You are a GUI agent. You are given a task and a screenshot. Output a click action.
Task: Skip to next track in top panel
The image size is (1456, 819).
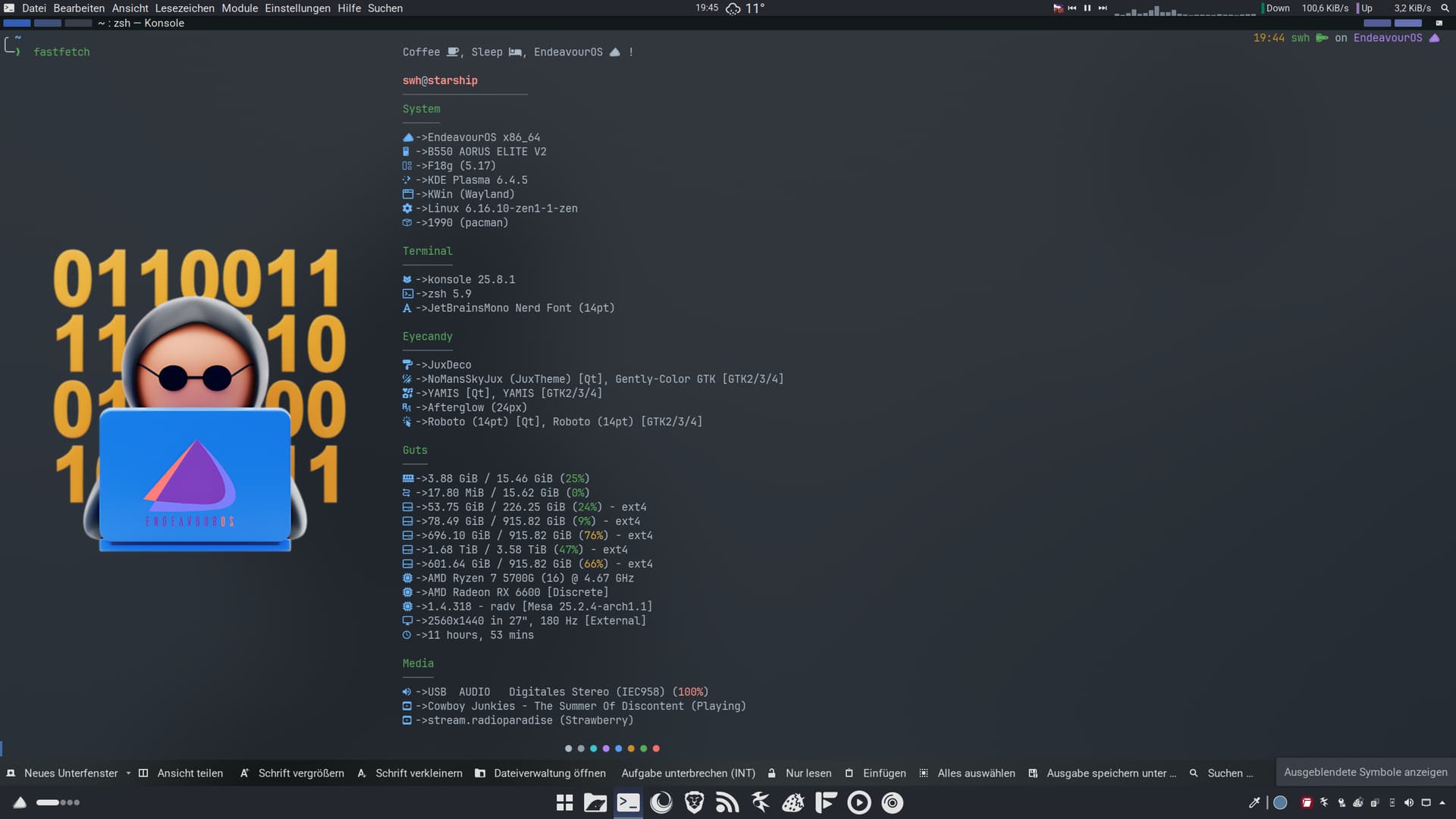[1103, 8]
